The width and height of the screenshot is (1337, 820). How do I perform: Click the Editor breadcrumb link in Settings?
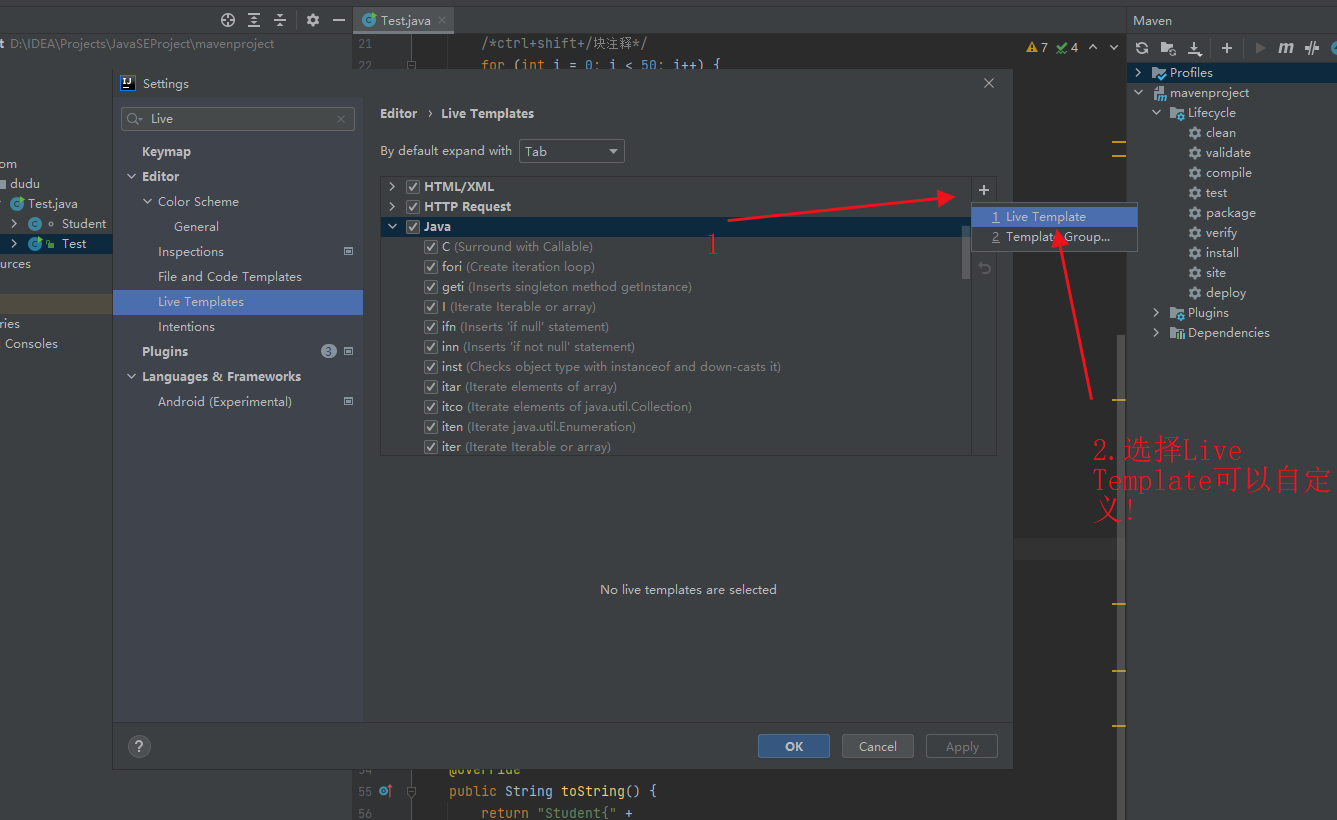(399, 114)
